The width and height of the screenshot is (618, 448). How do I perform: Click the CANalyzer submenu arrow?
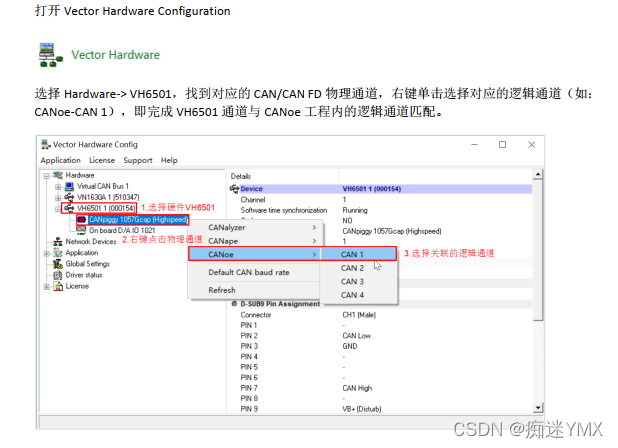tap(314, 228)
